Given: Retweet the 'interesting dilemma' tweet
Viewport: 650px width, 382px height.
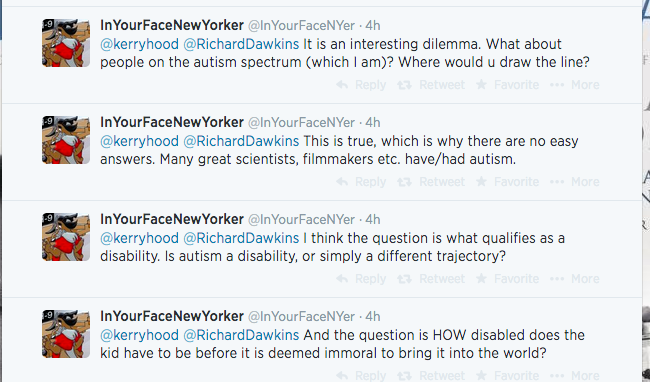Looking at the screenshot, I should (x=431, y=85).
